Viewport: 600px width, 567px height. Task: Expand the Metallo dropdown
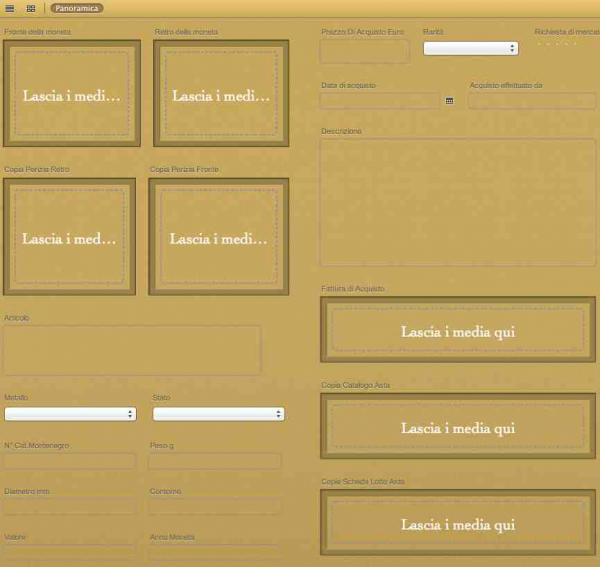point(70,414)
